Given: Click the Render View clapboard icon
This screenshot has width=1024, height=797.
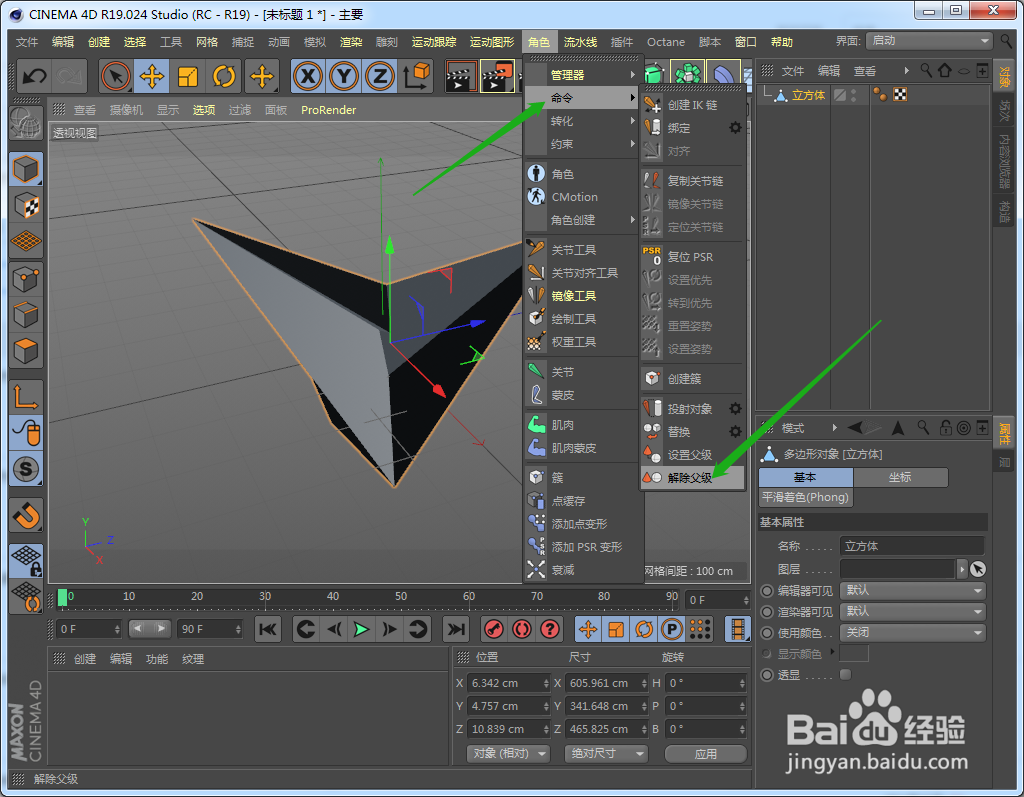Looking at the screenshot, I should 462,76.
